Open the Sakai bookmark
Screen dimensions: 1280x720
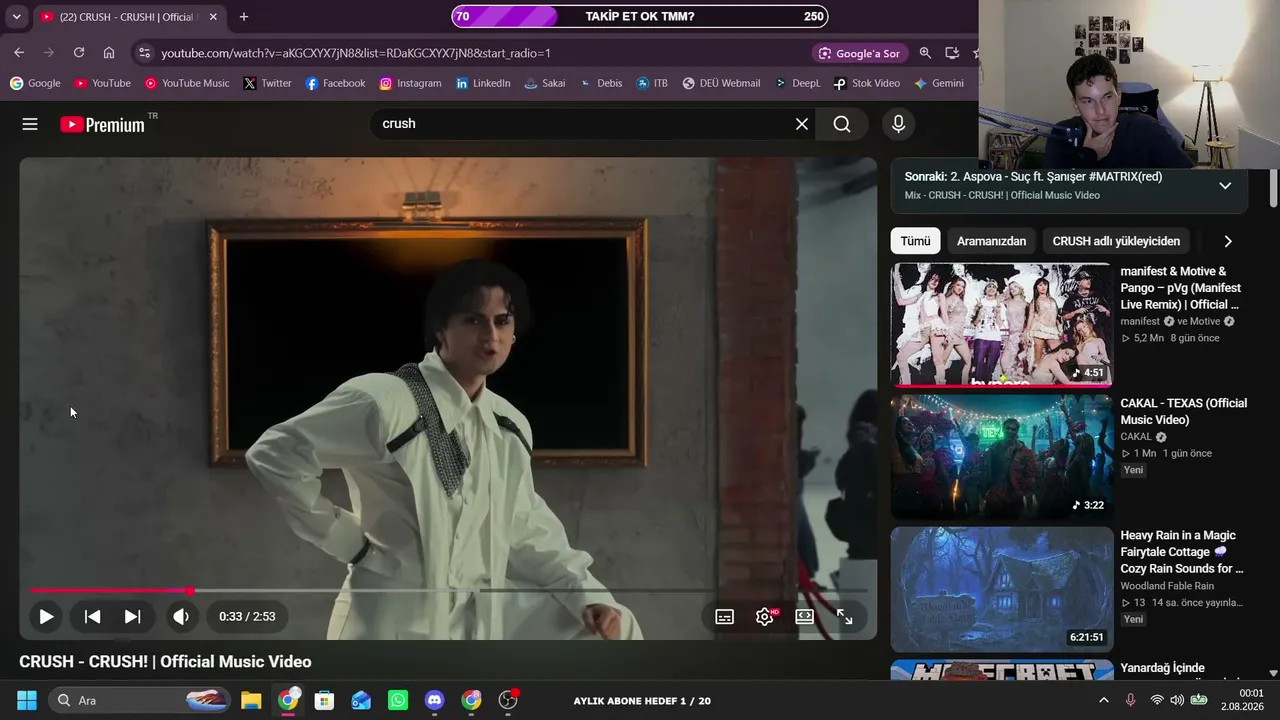[x=545, y=83]
